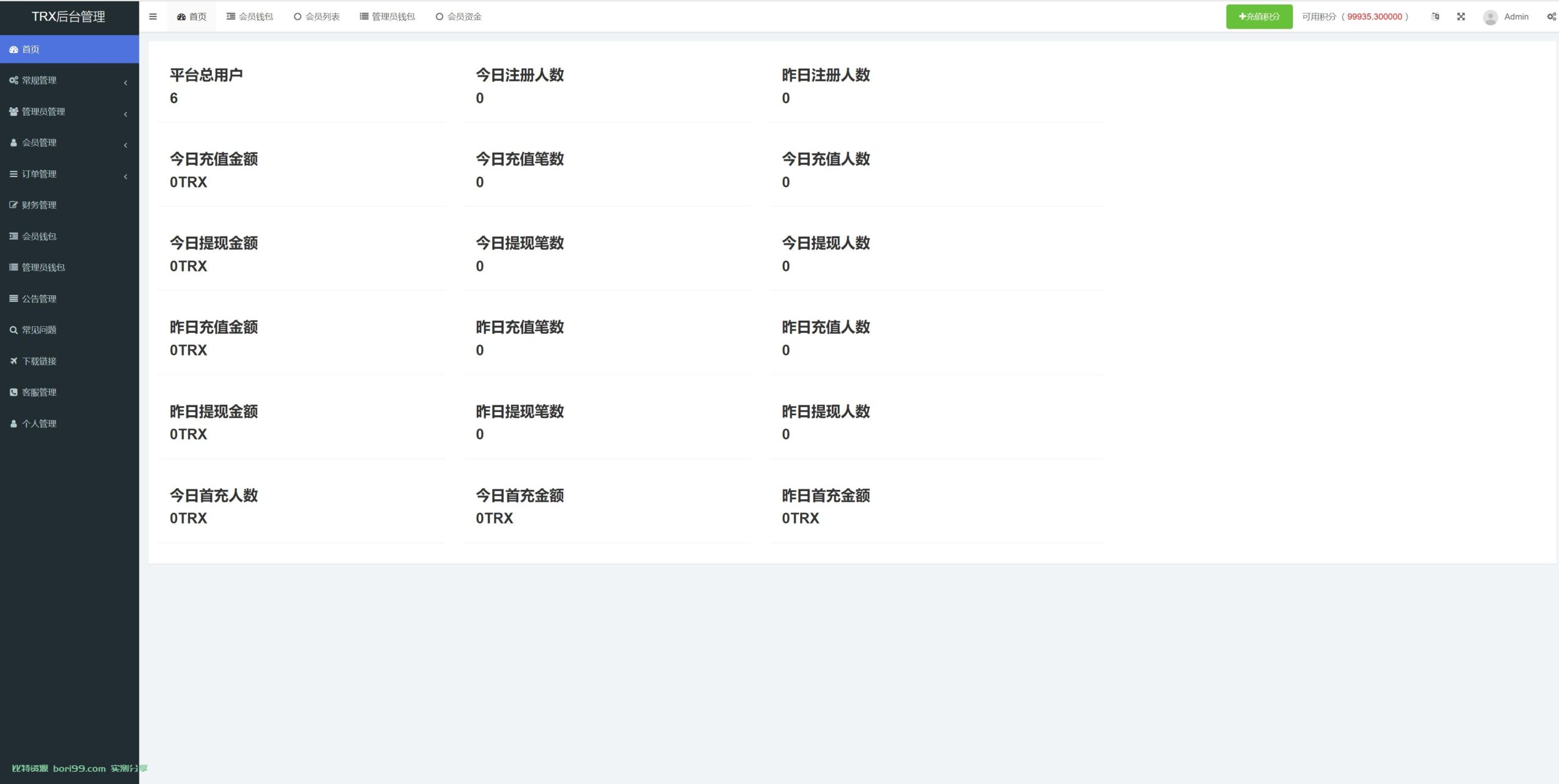The height and width of the screenshot is (784, 1559).
Task: Click the green 充值积分 button
Action: [1259, 16]
